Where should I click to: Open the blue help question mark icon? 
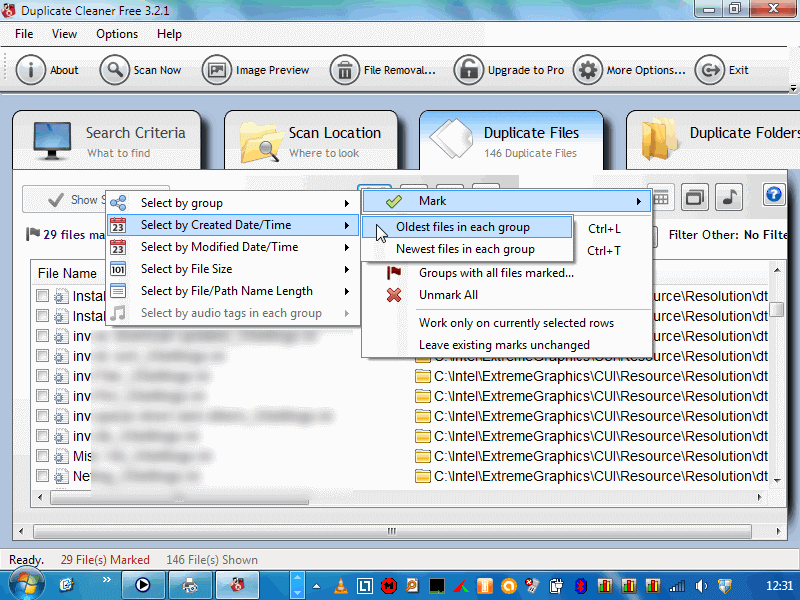click(x=773, y=195)
